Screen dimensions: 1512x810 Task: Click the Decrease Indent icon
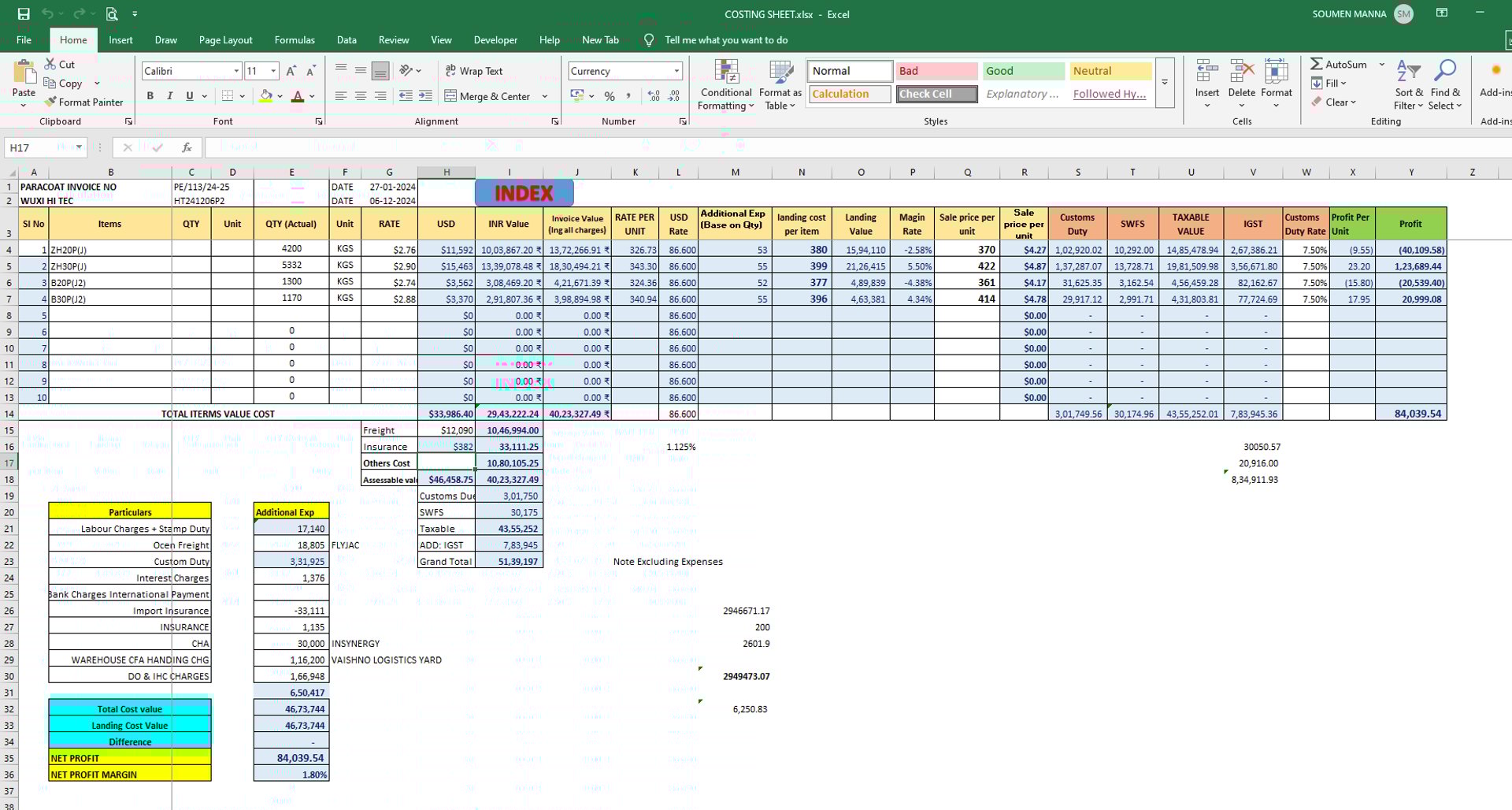point(406,96)
